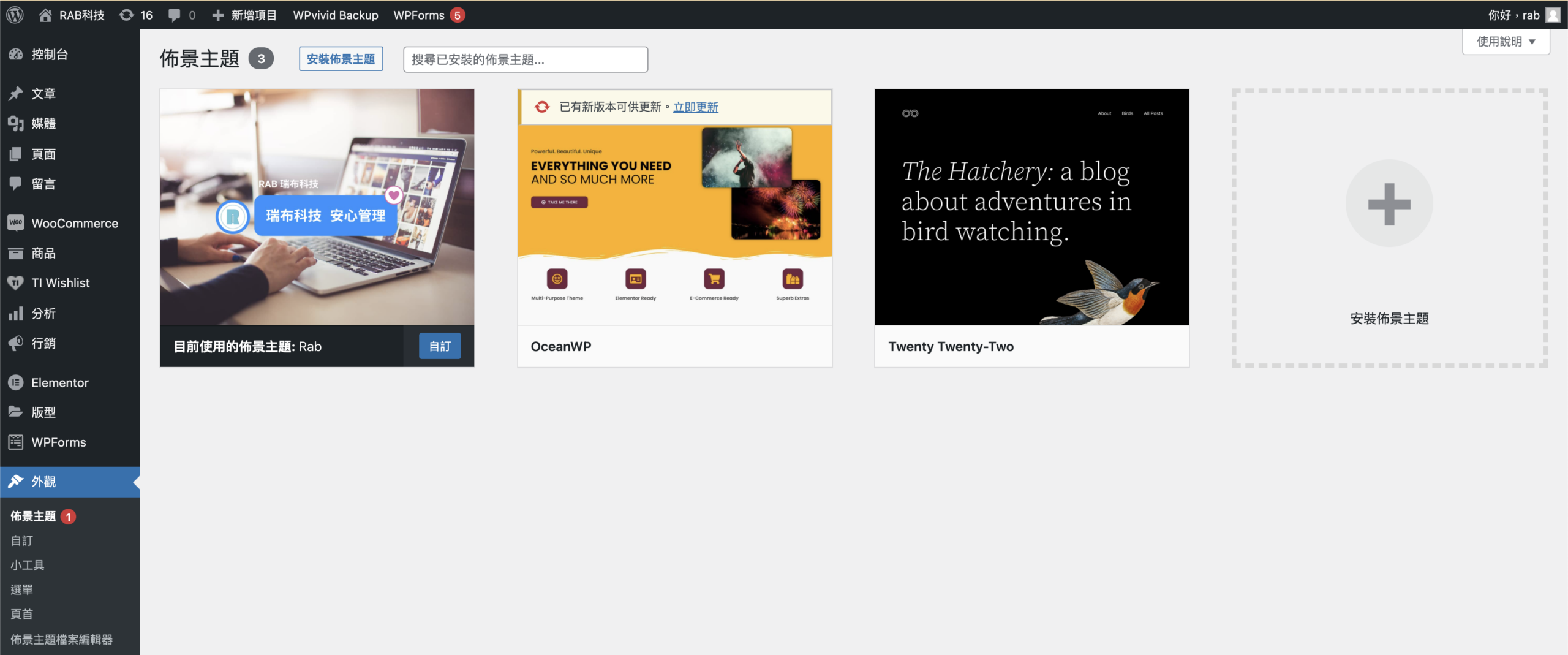Click the installed themes search field
This screenshot has height=655, width=1568.
525,59
